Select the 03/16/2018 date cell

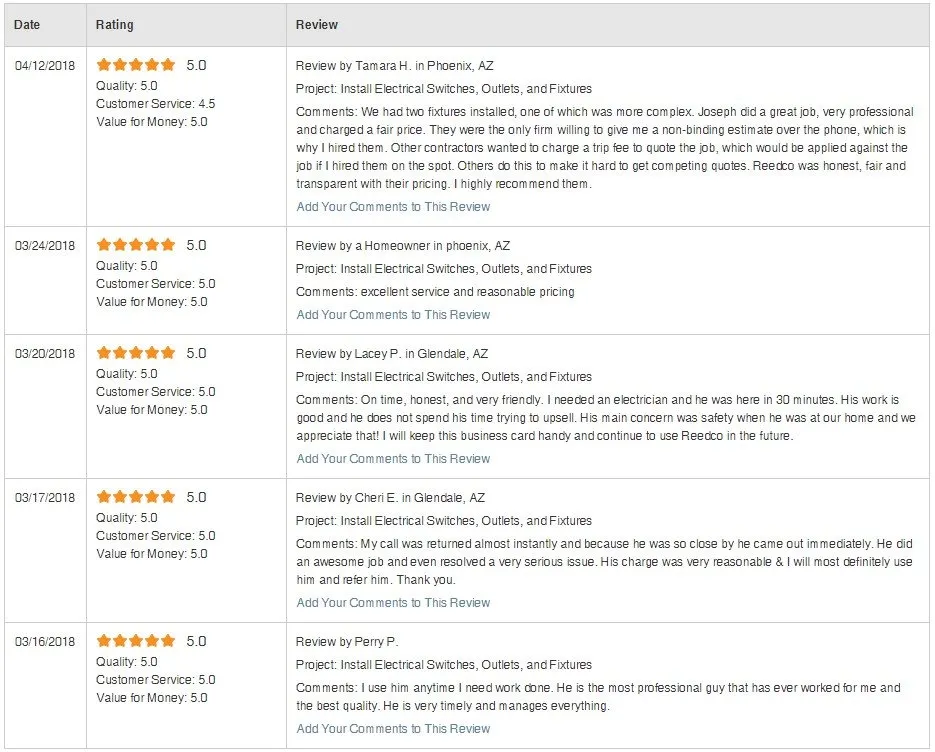tap(45, 642)
